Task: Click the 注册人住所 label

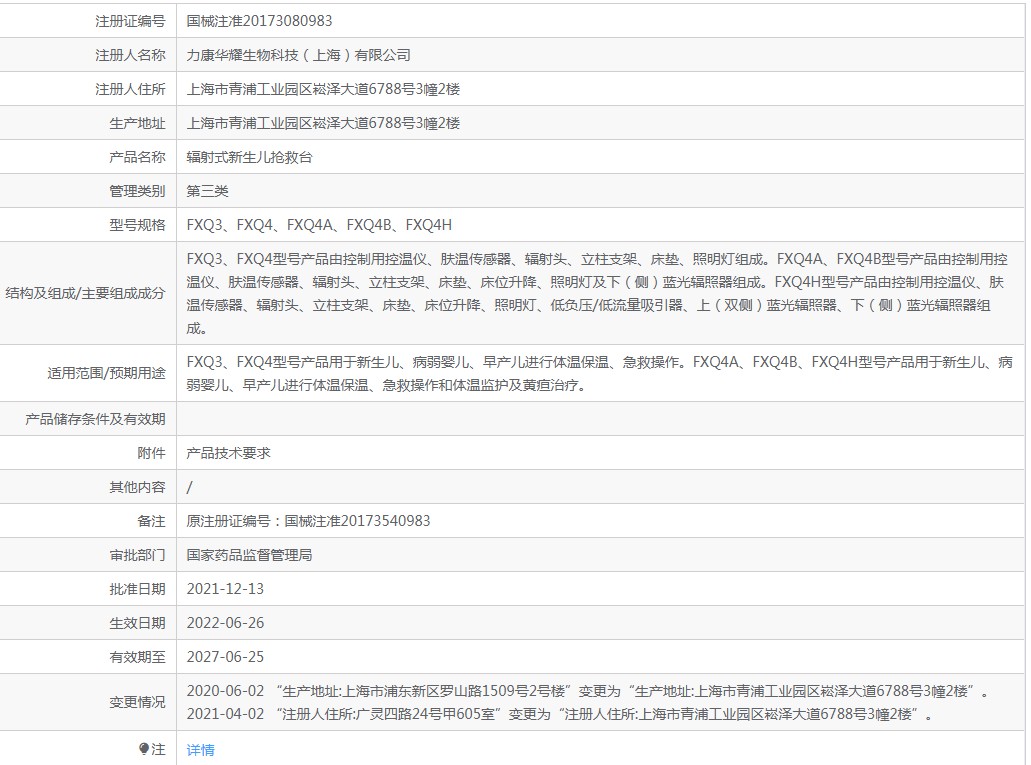Action: point(130,89)
